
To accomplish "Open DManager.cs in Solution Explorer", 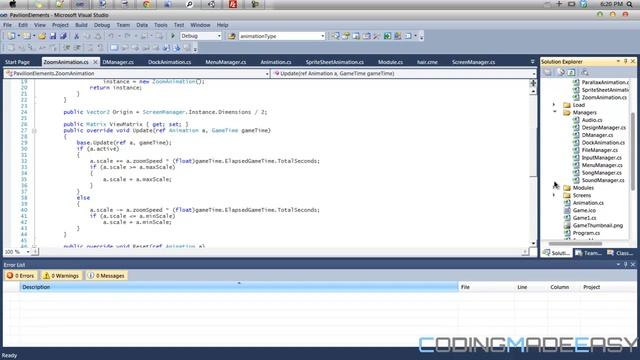I will coord(597,135).
